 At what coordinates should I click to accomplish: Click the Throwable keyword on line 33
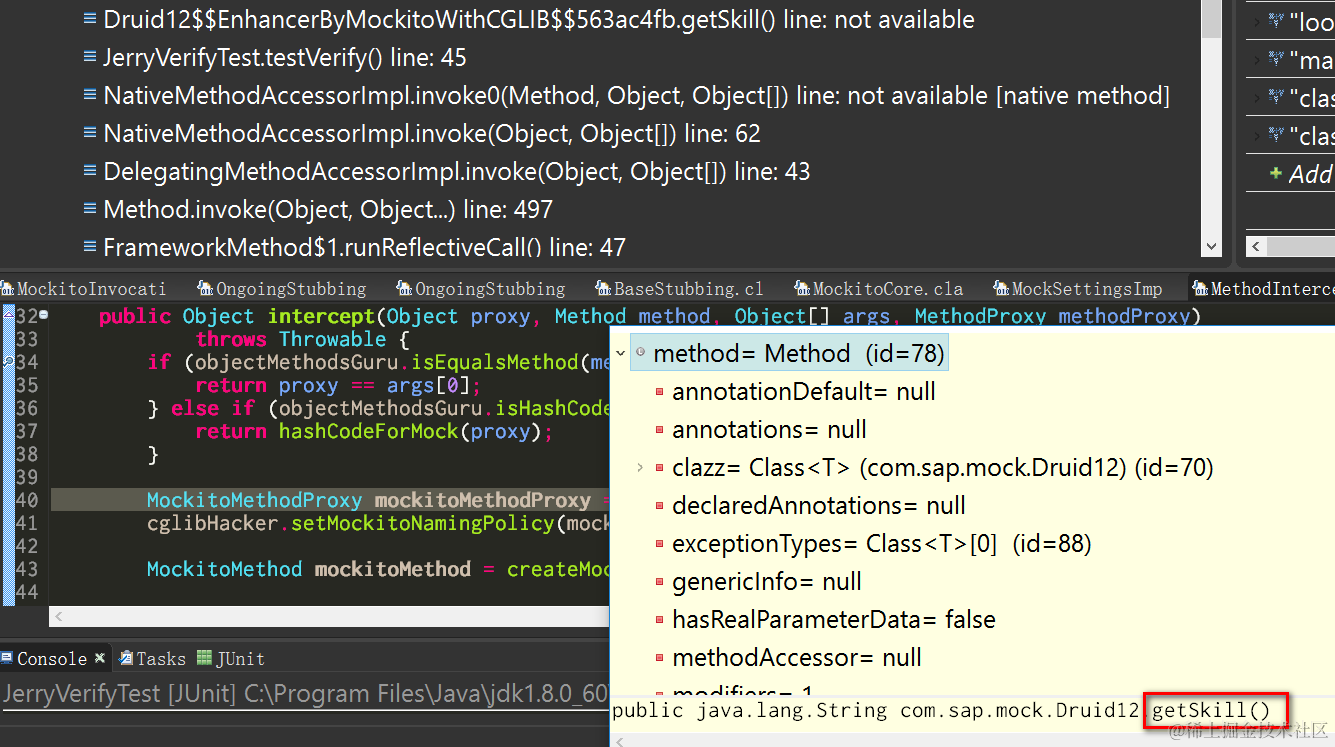click(x=332, y=339)
